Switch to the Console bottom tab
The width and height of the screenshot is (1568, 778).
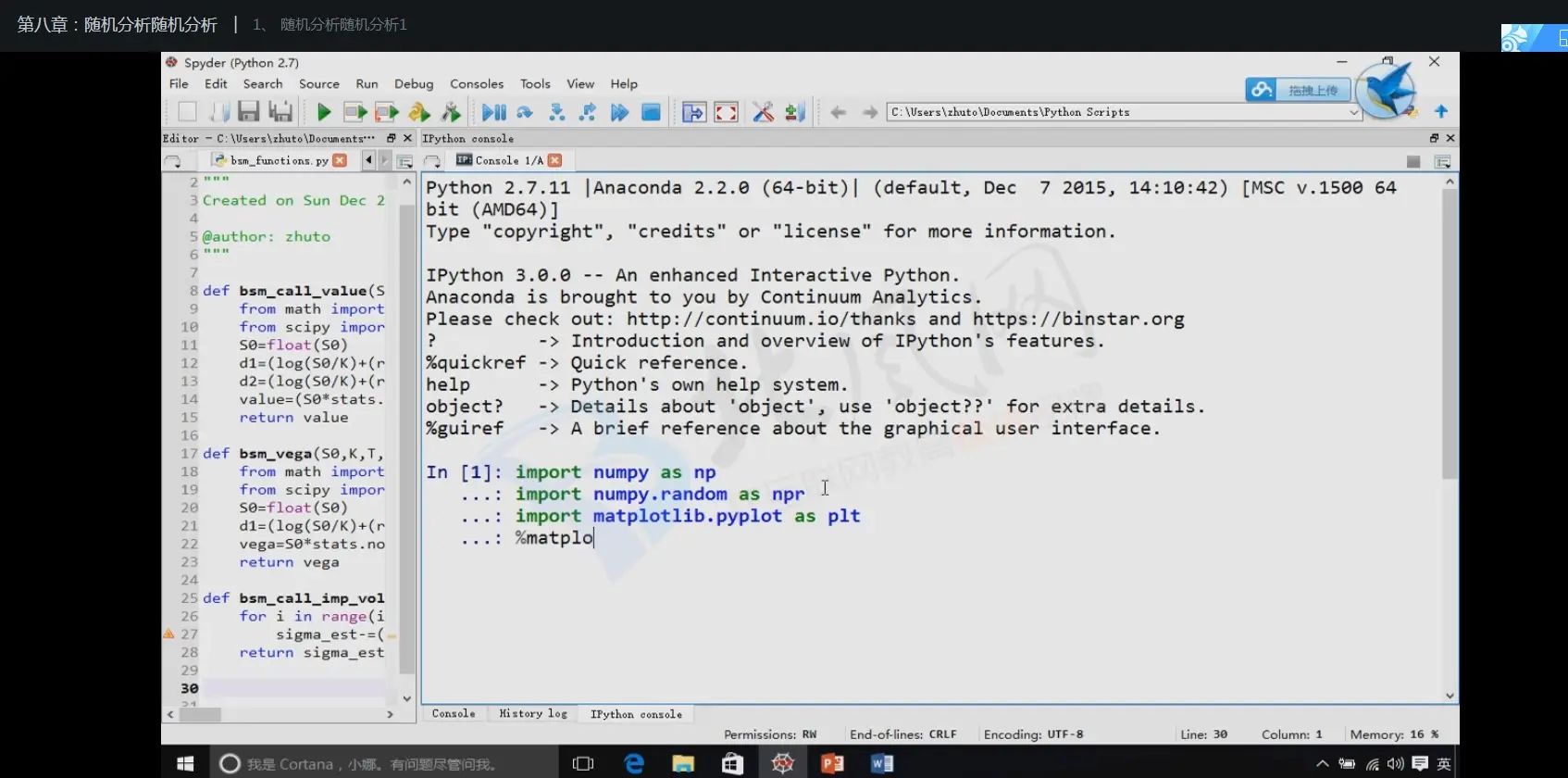454,714
